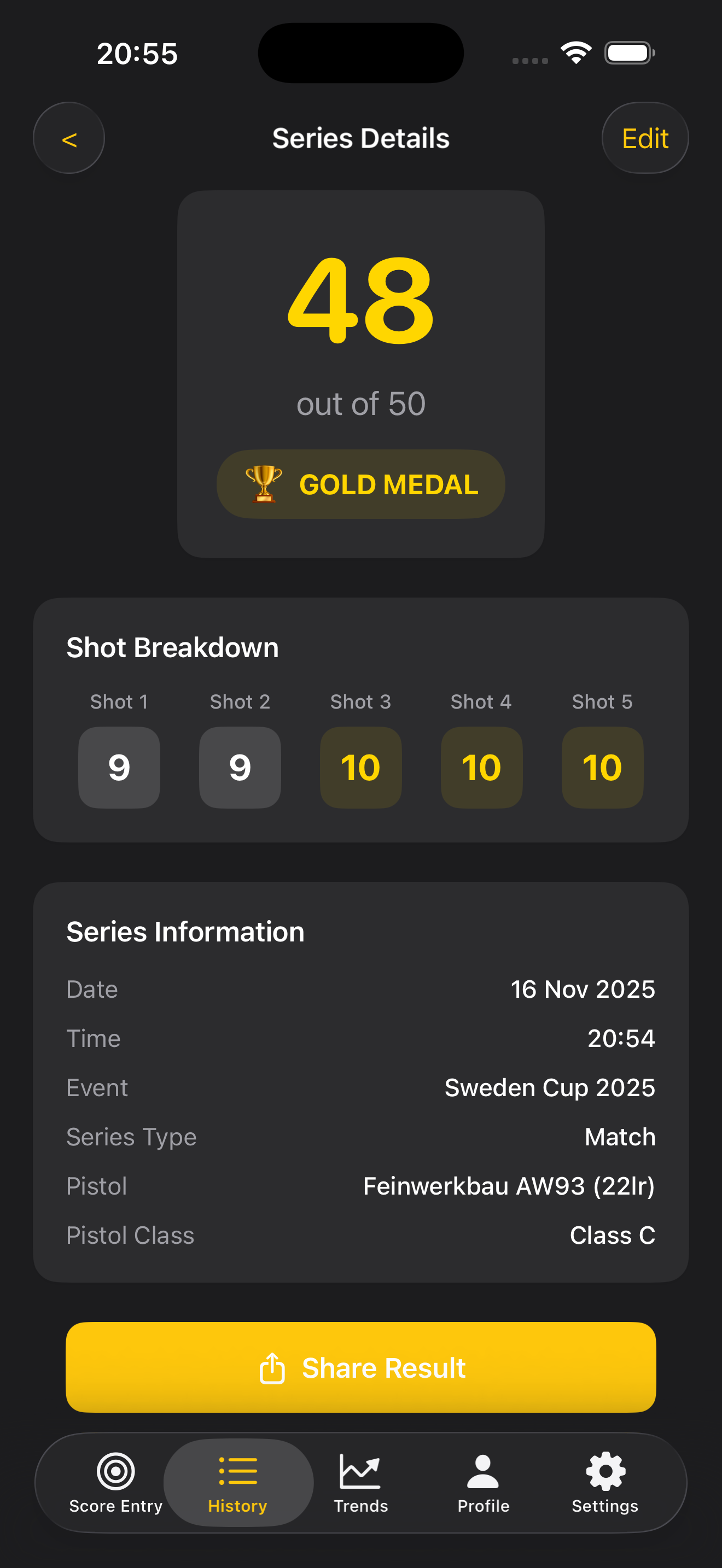Tap the gold trophy icon
This screenshot has width=722, height=1568.
[x=264, y=484]
